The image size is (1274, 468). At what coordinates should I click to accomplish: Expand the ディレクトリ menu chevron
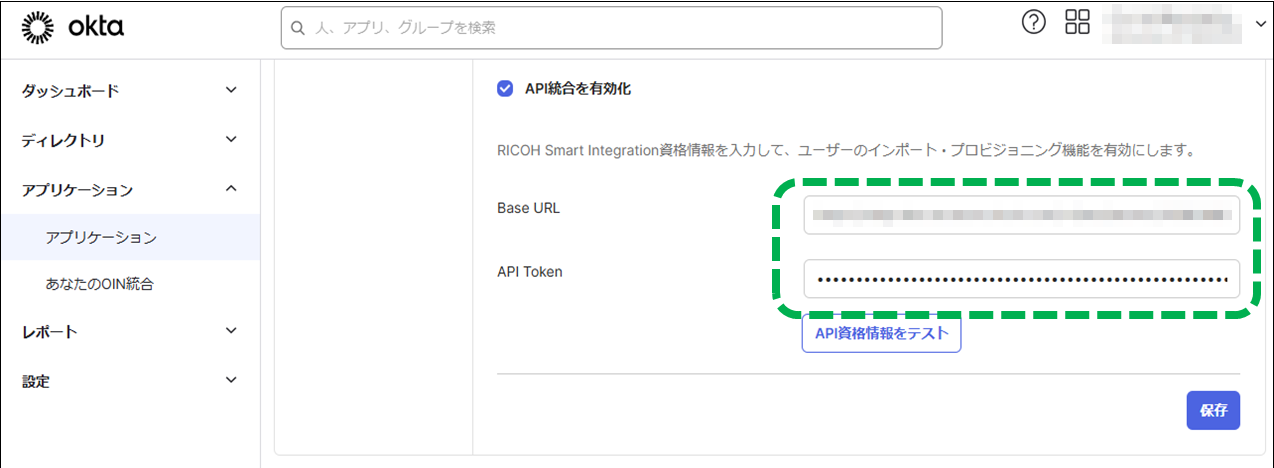point(231,139)
